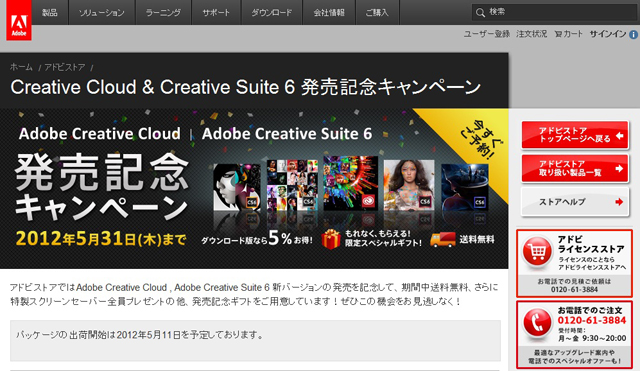Open the 会社情報 menu
This screenshot has width=640, height=371.
coord(329,13)
